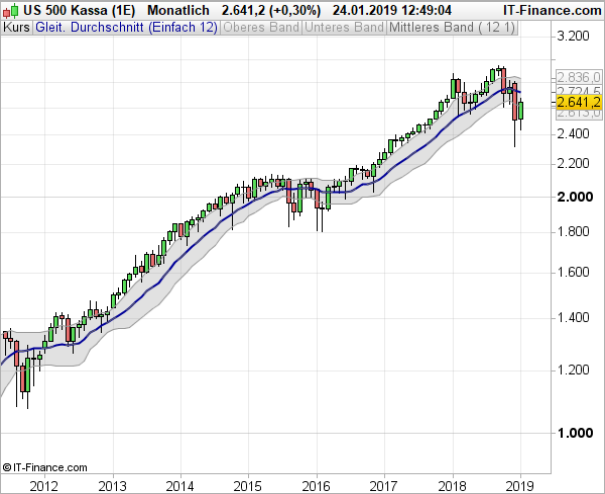Select Gleit. Durchschnitt (Einfach 12) legend tab

tap(126, 28)
